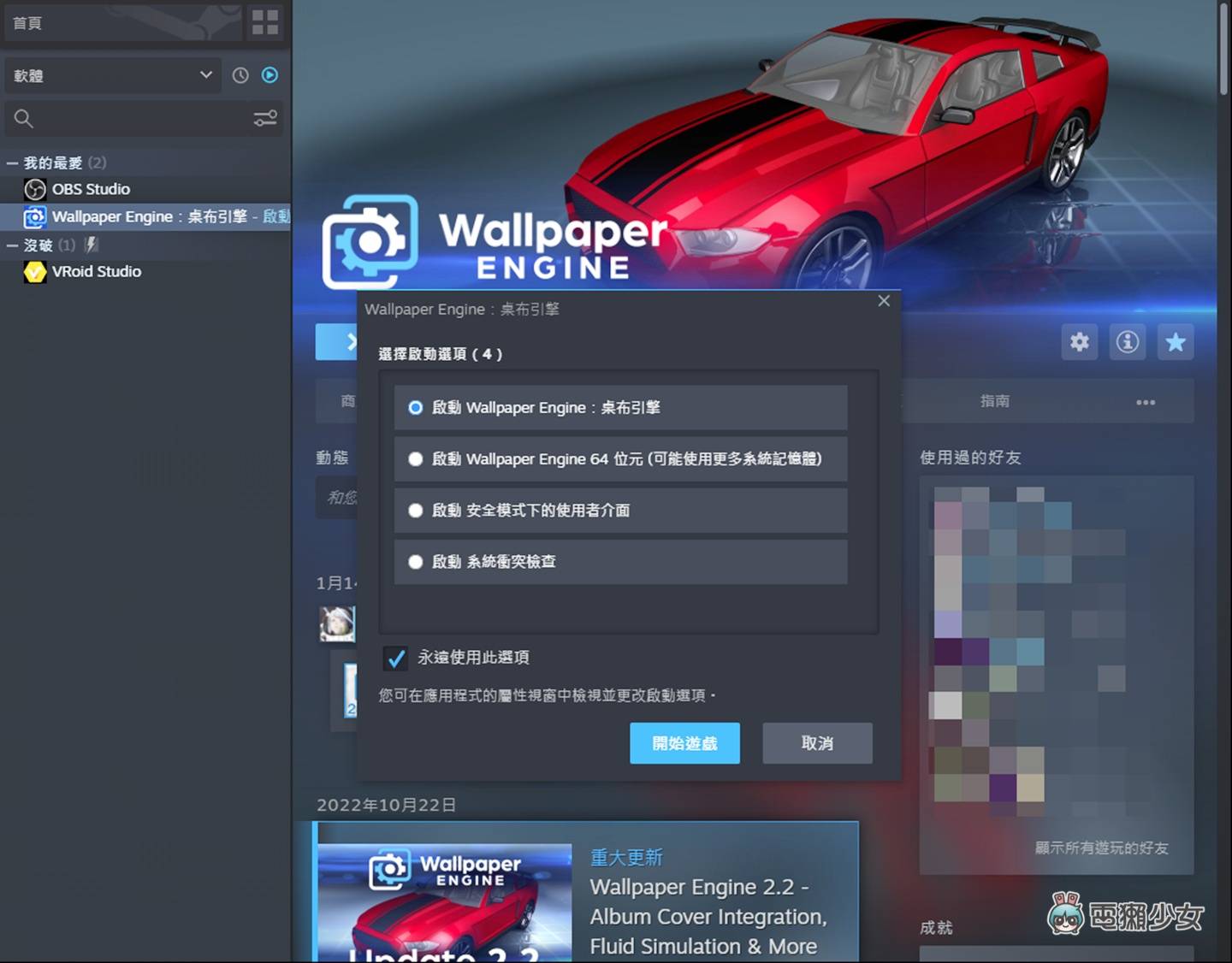Click the OBS Studio icon in sidebar
This screenshot has height=963, width=1232.
coord(34,189)
